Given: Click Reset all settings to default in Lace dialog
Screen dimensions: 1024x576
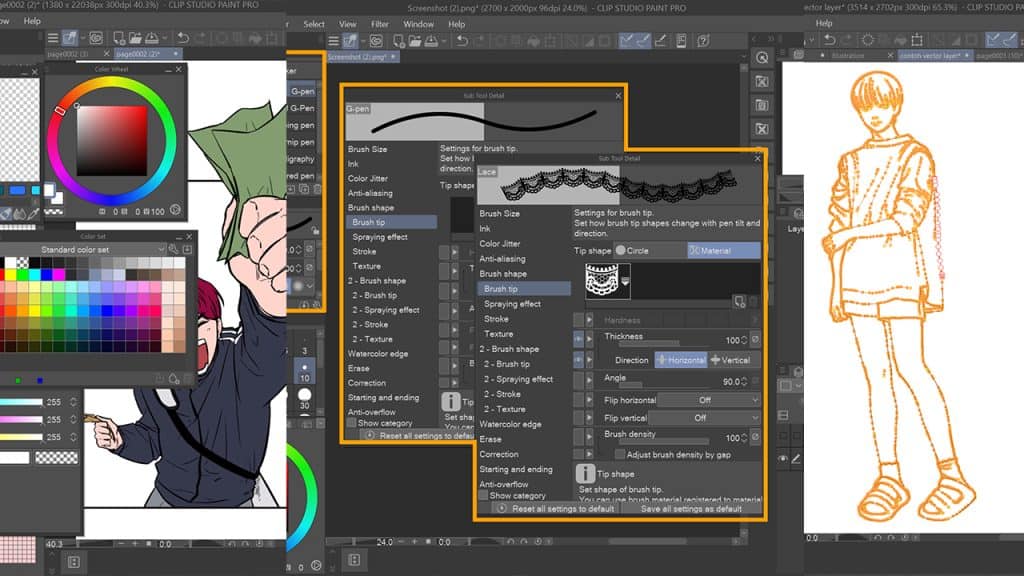Looking at the screenshot, I should tap(556, 508).
